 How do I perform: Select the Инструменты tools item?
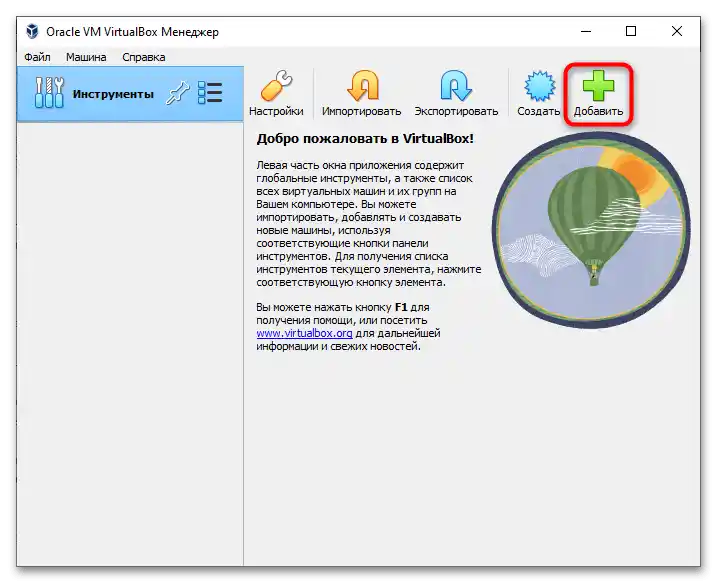pyautogui.click(x=130, y=94)
